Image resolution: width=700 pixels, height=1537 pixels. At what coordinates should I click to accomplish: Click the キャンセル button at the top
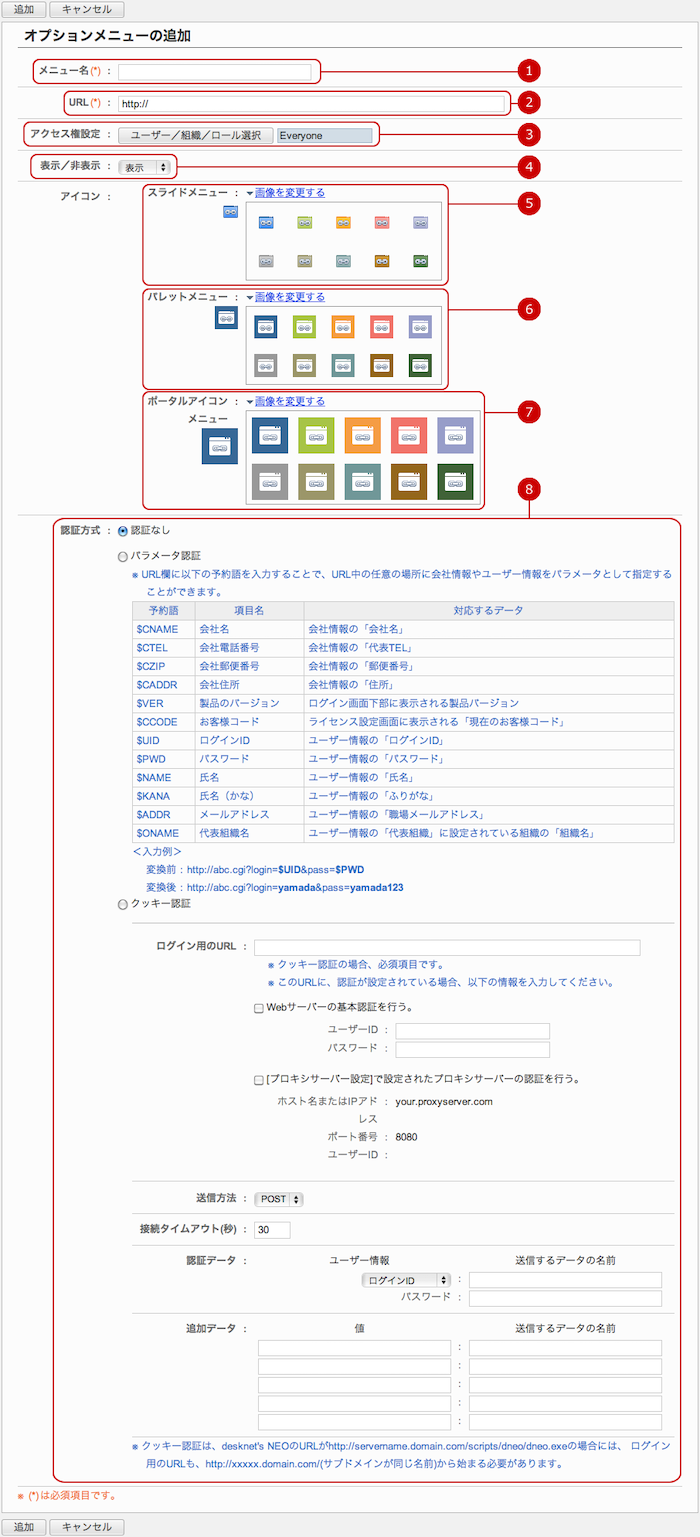pyautogui.click(x=87, y=9)
